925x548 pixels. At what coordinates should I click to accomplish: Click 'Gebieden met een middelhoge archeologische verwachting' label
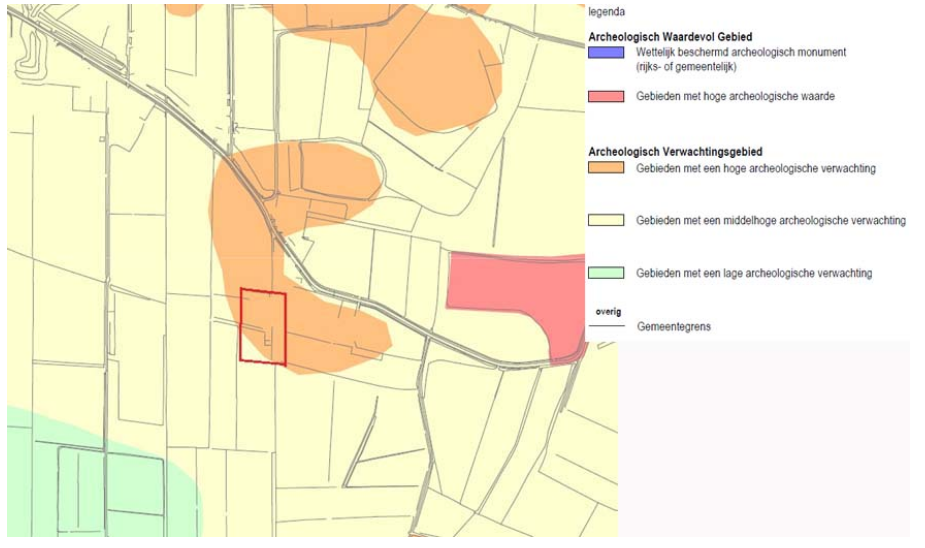[771, 221]
